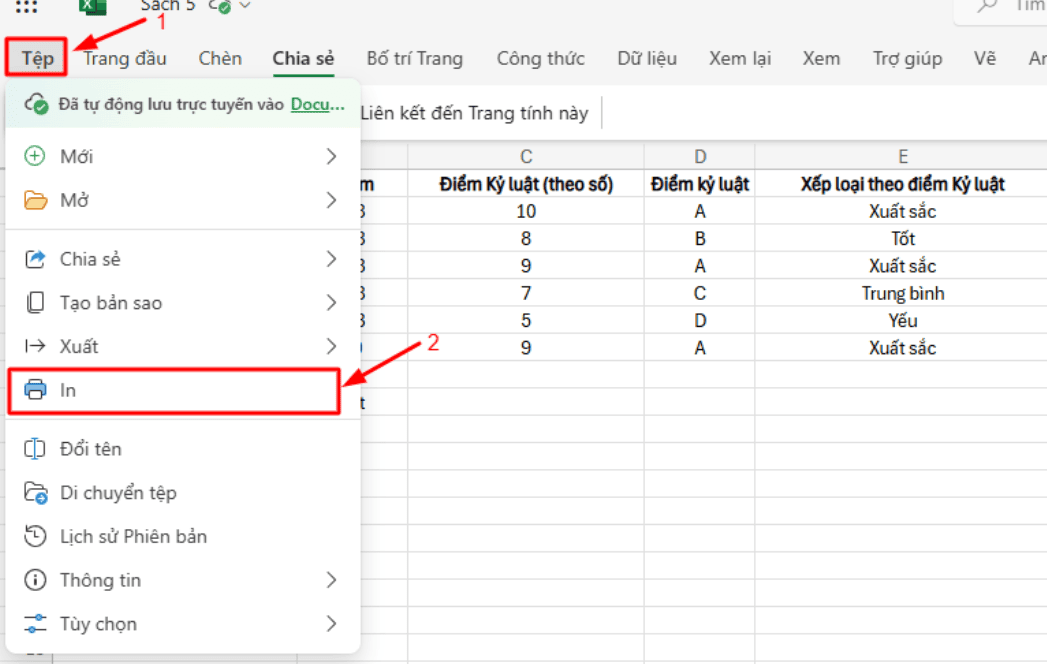Open the file name dropdown arrow
1047x664 pixels.
pyautogui.click(x=245, y=5)
